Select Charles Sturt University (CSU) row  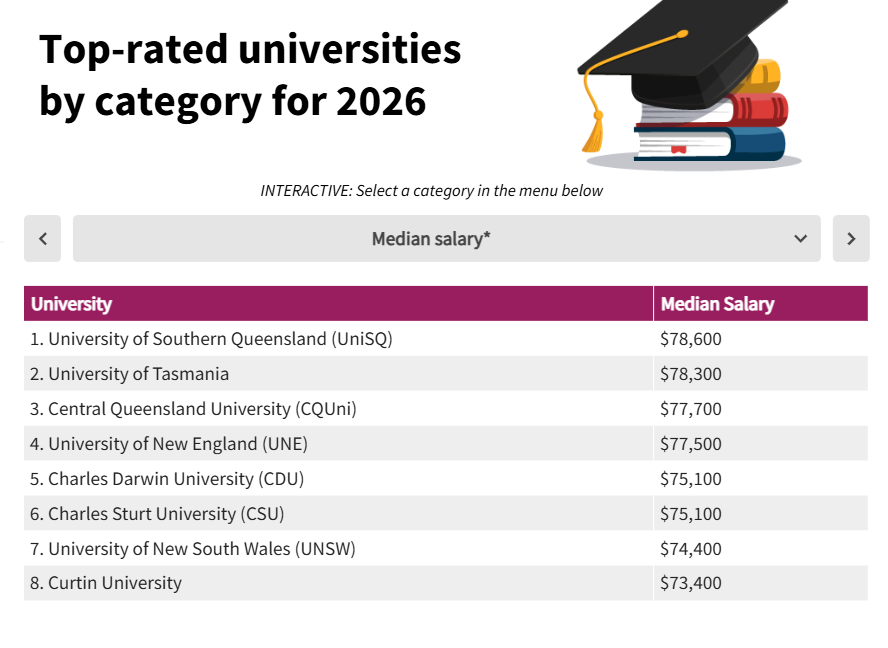pyautogui.click(x=166, y=514)
